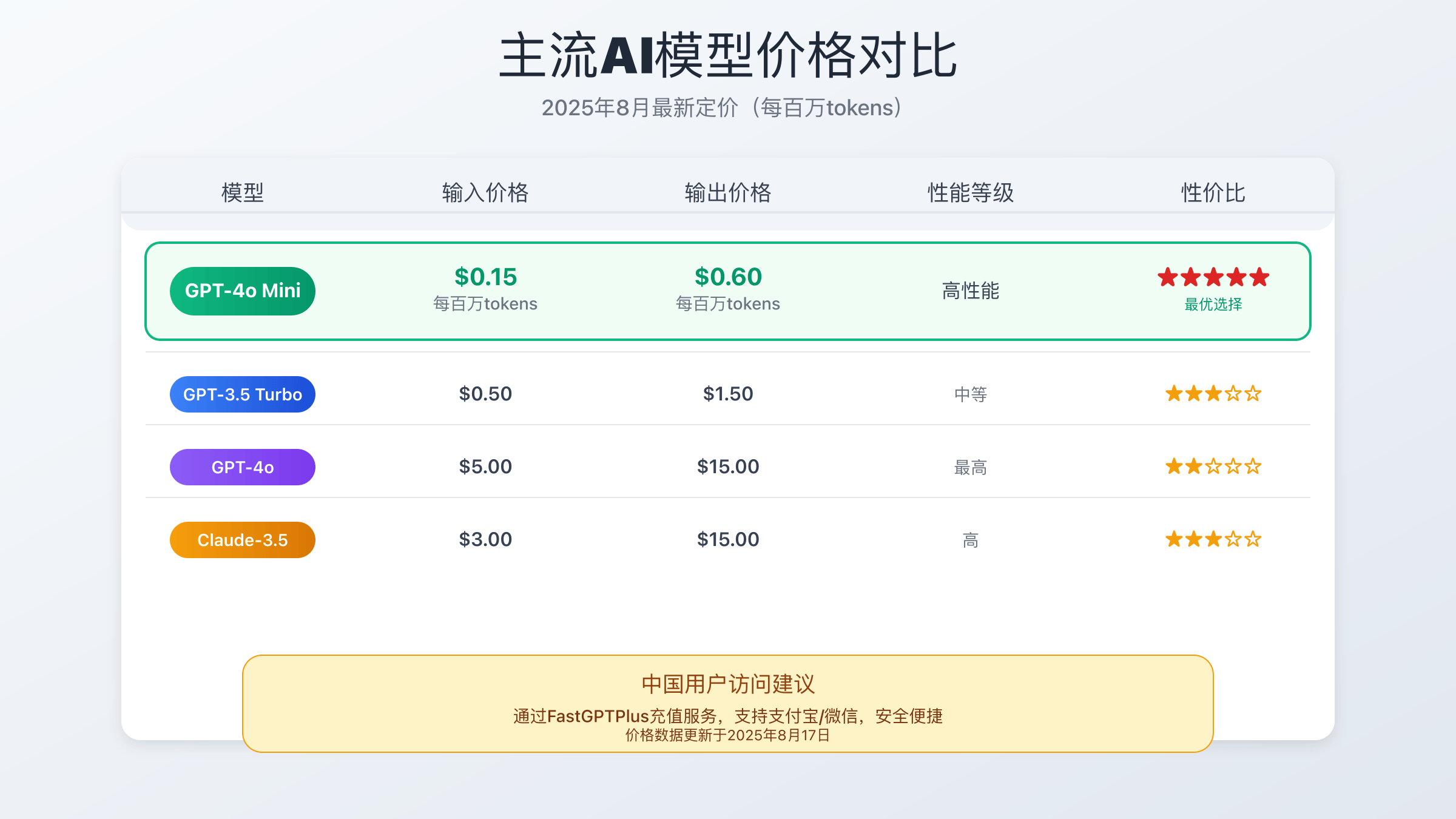1456x819 pixels.
Task: Click the 最高 performance label
Action: [971, 468]
